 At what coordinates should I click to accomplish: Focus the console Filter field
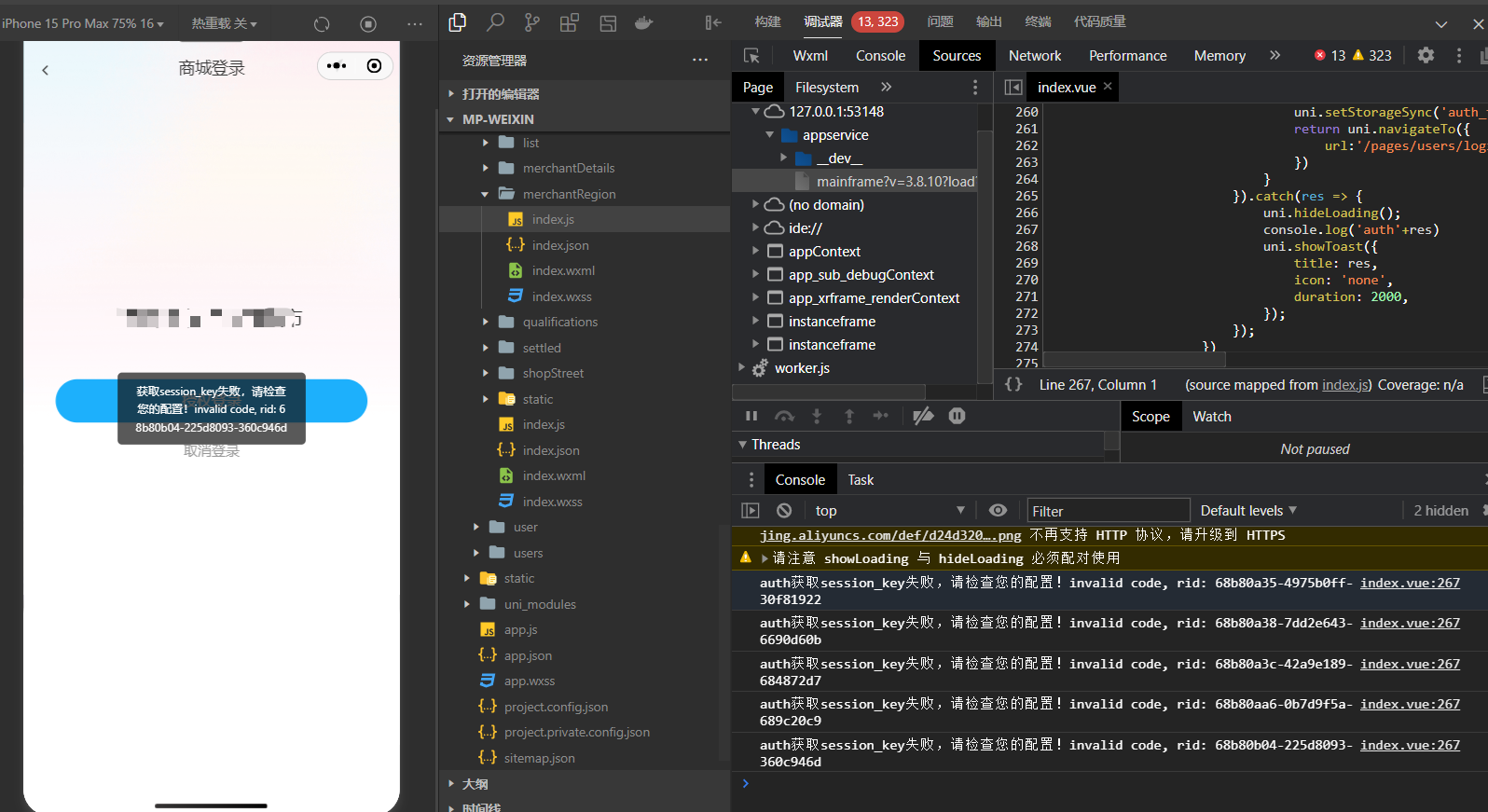point(1109,511)
